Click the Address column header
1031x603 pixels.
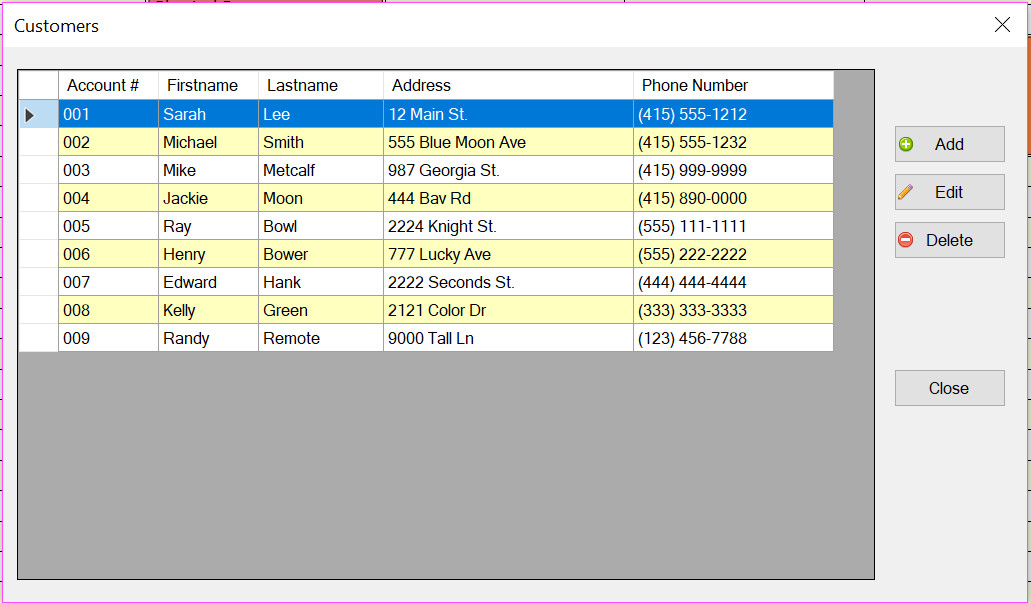pos(508,85)
